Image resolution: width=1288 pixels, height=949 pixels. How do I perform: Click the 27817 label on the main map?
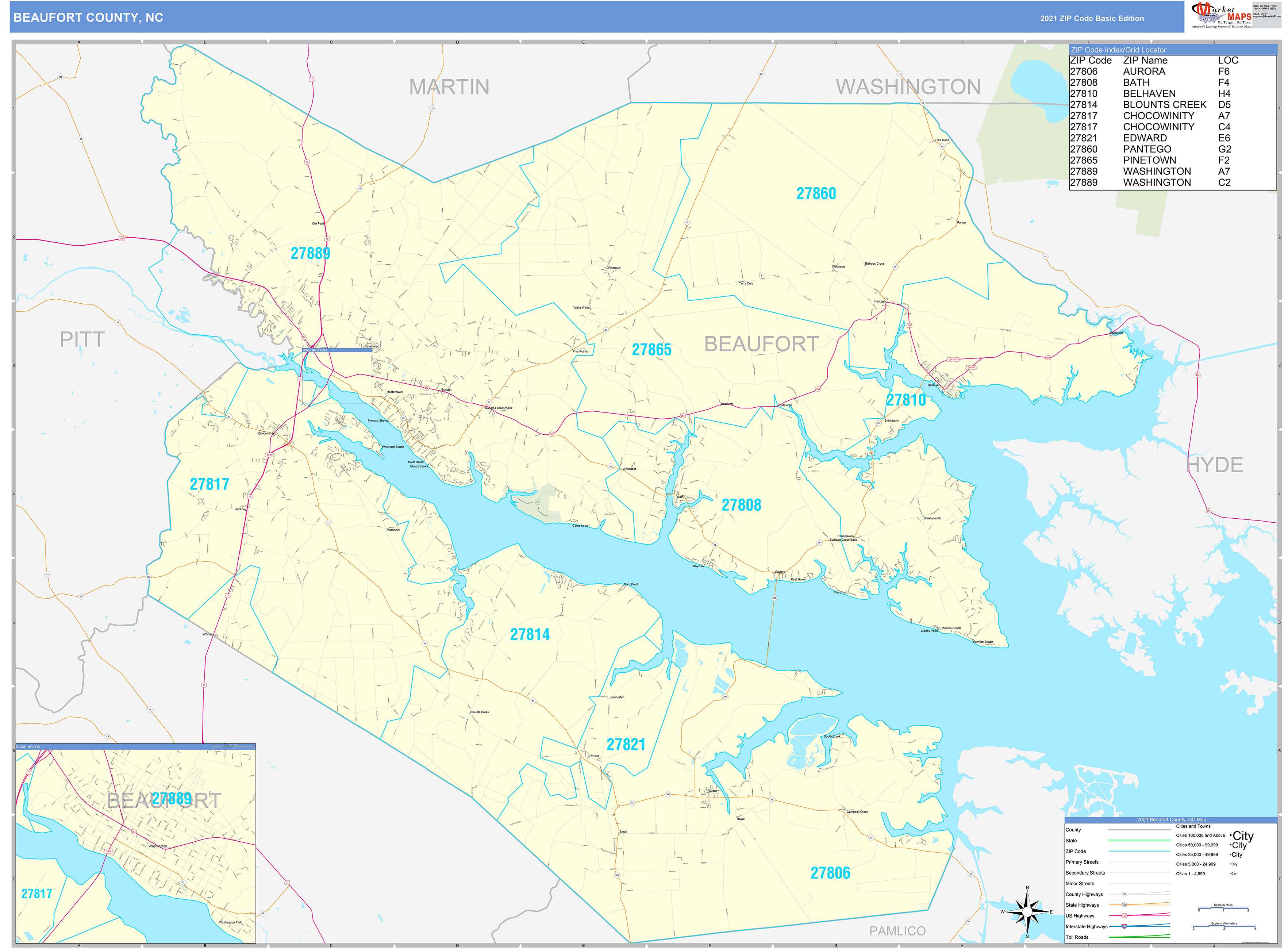pyautogui.click(x=210, y=485)
